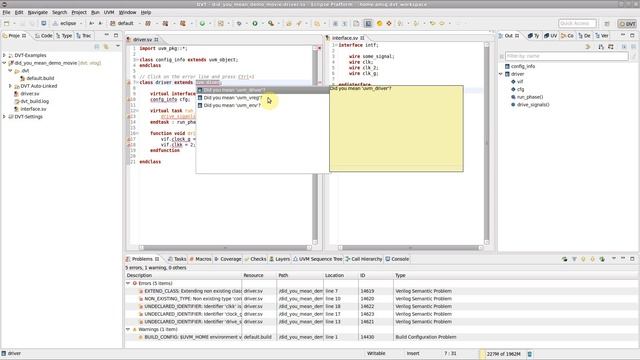This screenshot has width=640, height=360.
Task: Collapse the Errors (5 items) group
Action: (x=128, y=283)
